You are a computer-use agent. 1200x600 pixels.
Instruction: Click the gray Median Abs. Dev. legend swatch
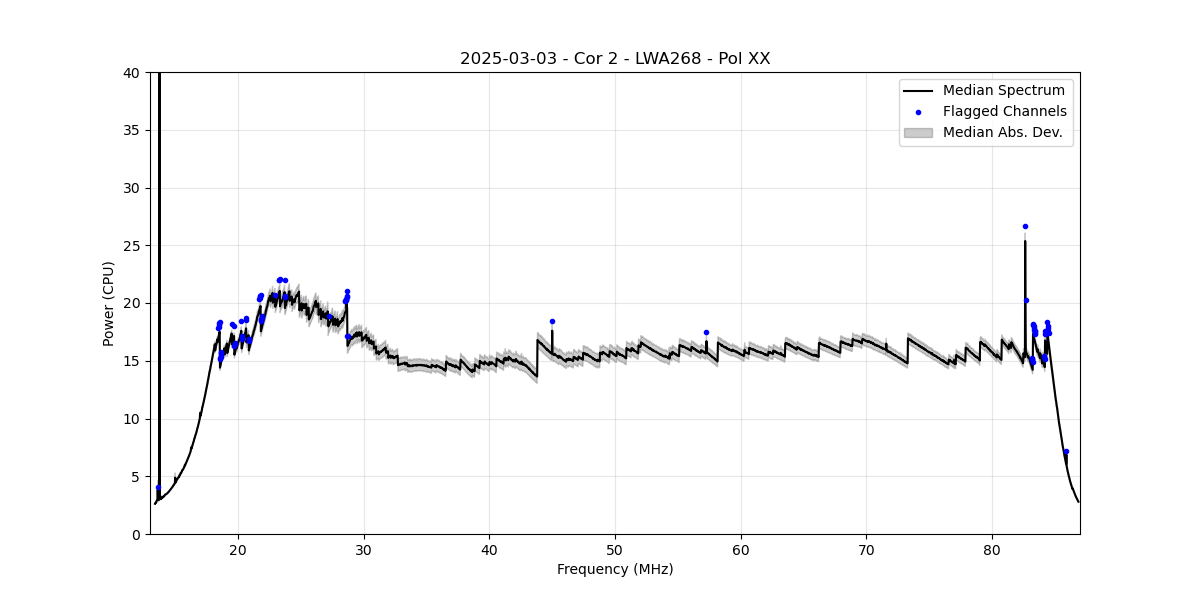pyautogui.click(x=918, y=132)
